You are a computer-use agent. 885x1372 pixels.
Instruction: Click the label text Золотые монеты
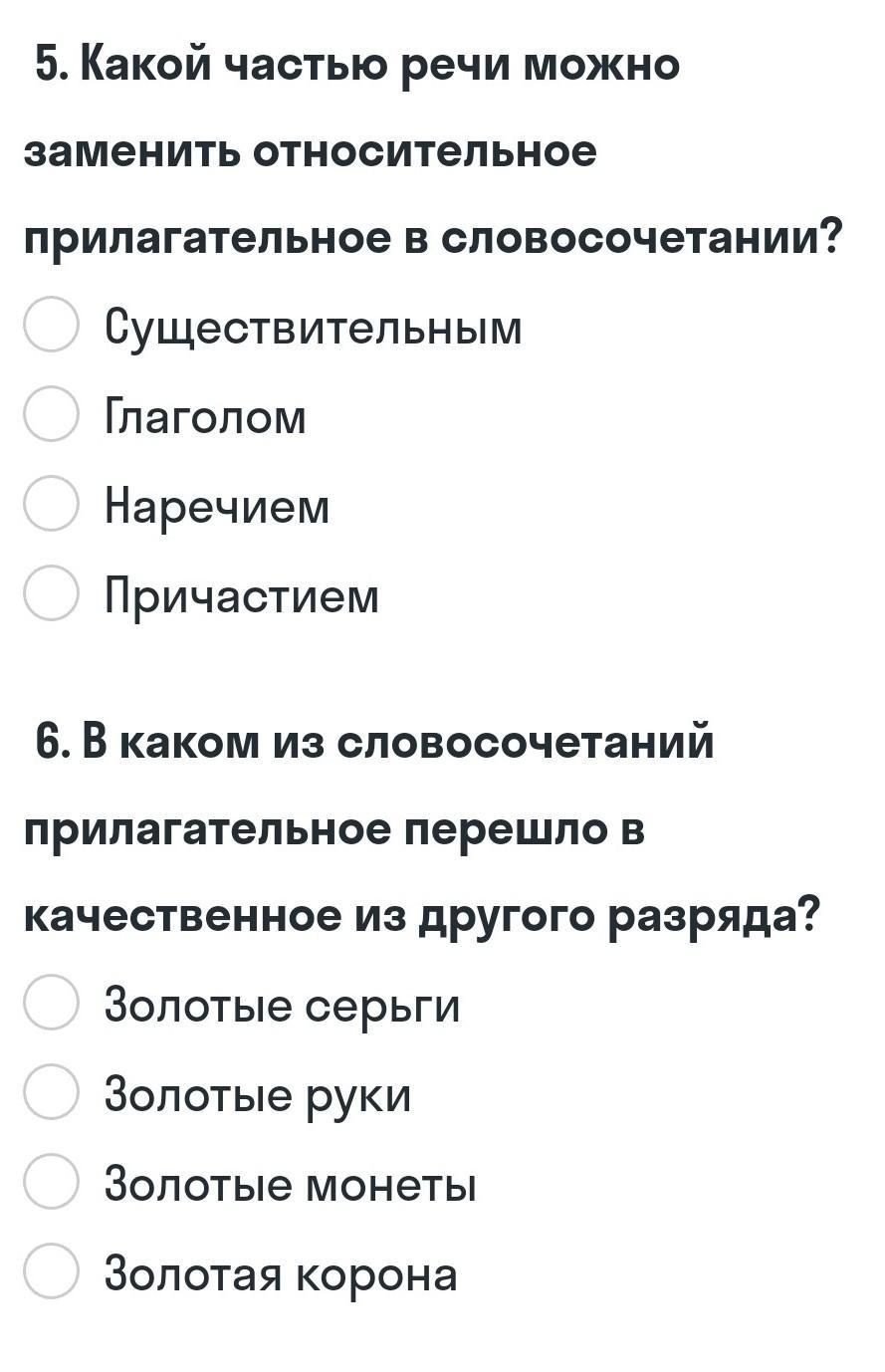tap(291, 1185)
